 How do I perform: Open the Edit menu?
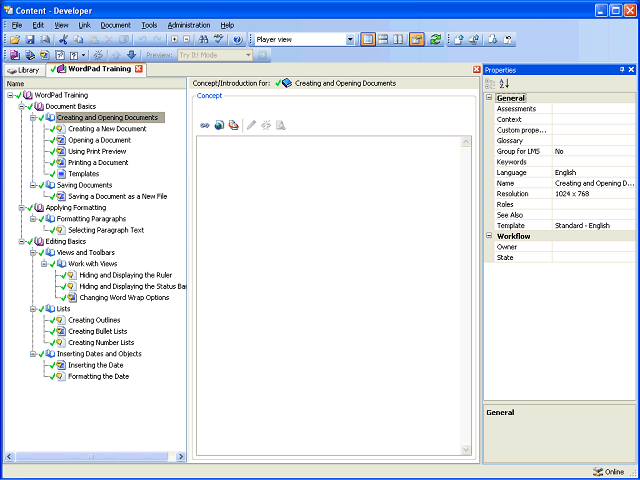38,25
